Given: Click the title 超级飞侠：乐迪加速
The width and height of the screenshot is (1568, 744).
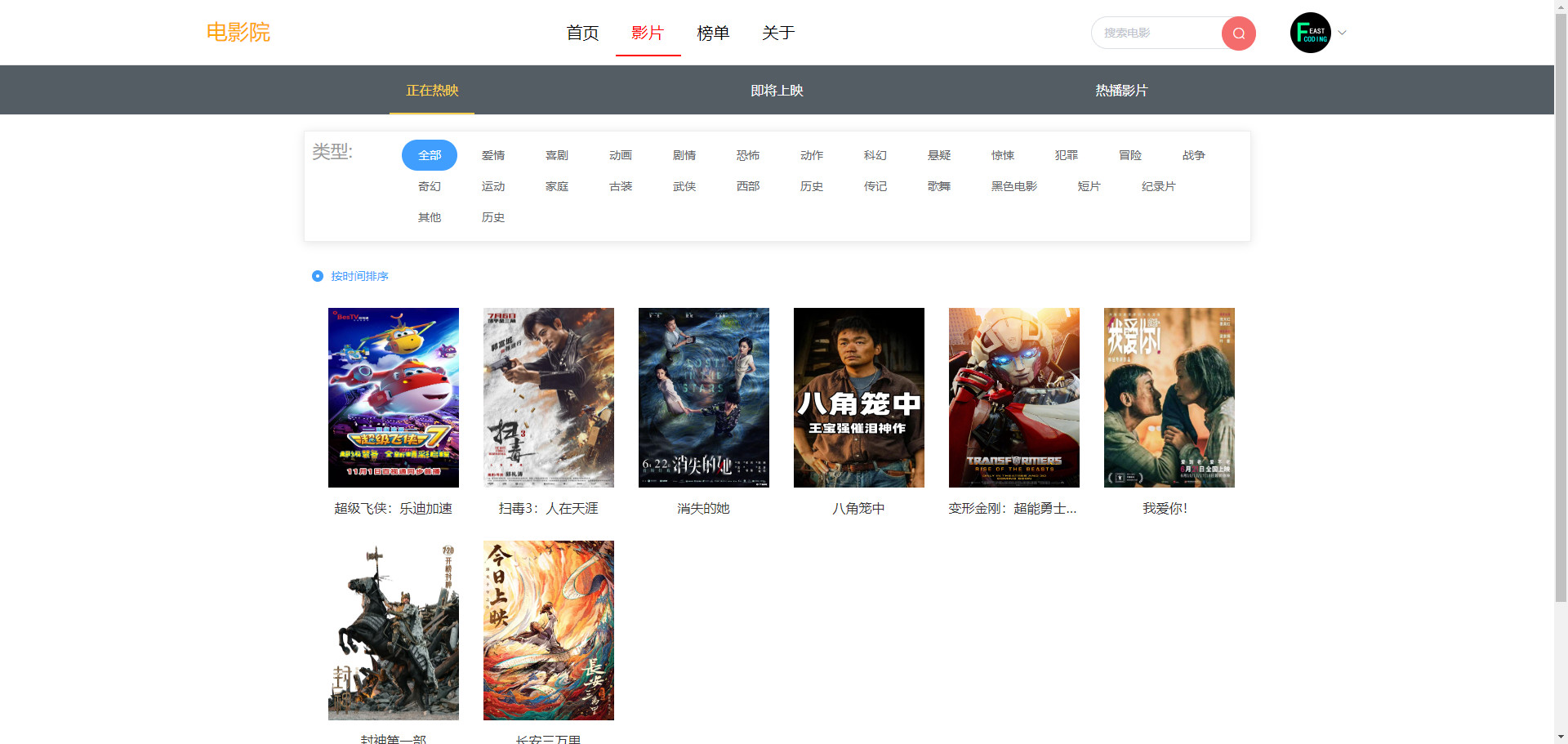Looking at the screenshot, I should (394, 508).
